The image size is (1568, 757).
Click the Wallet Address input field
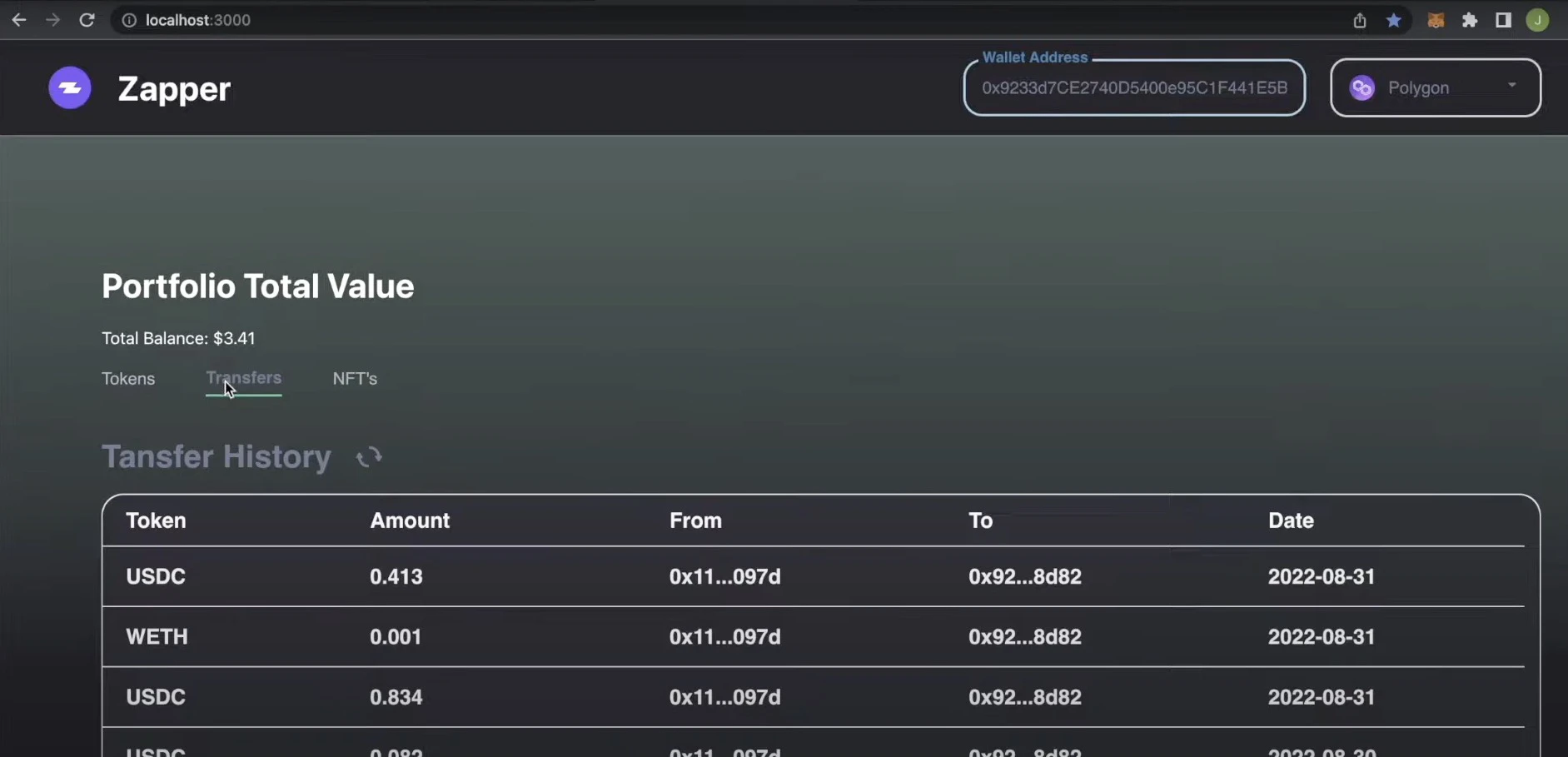[1133, 87]
